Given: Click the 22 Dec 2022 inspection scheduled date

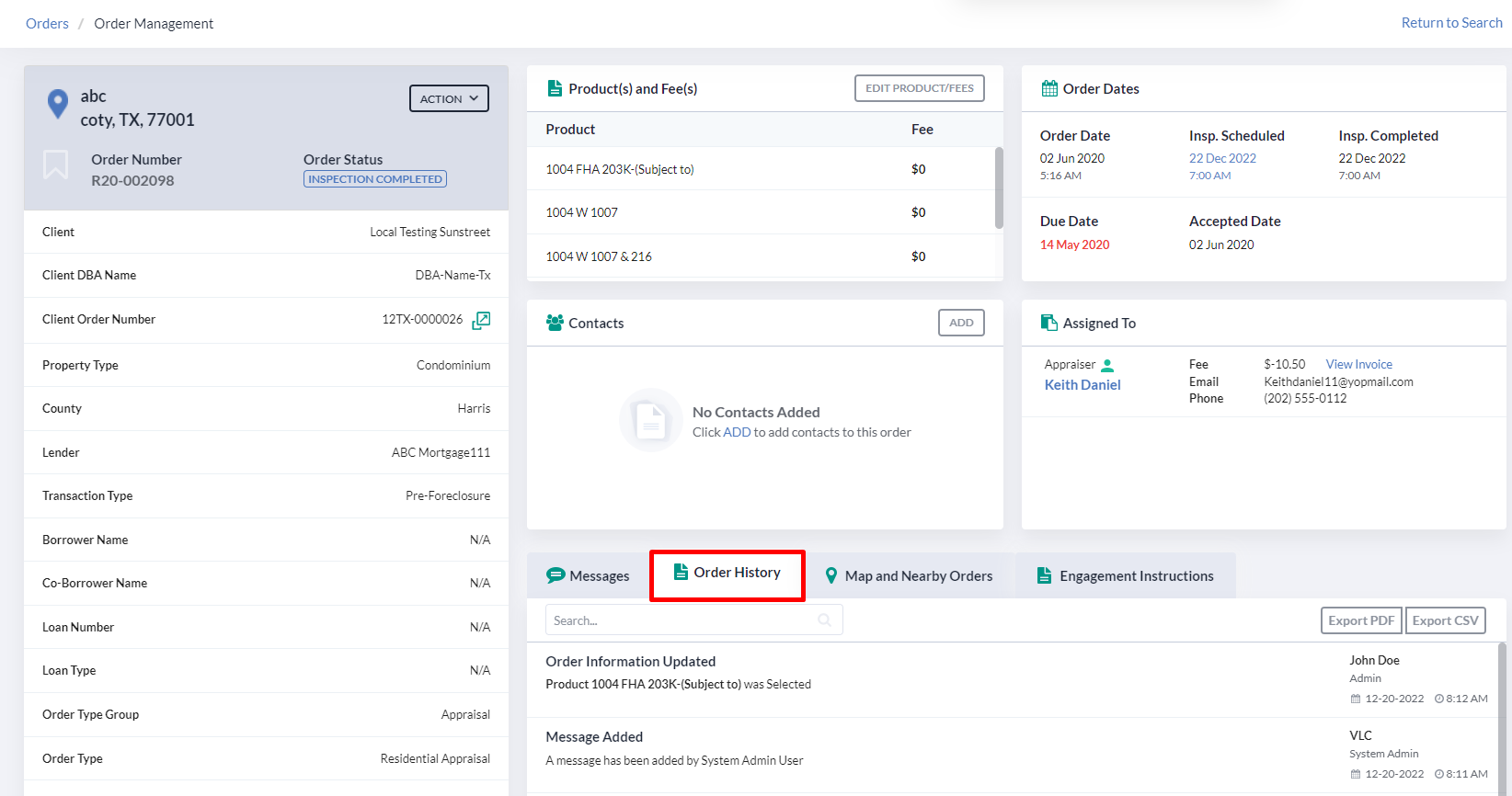Looking at the screenshot, I should click(1222, 158).
